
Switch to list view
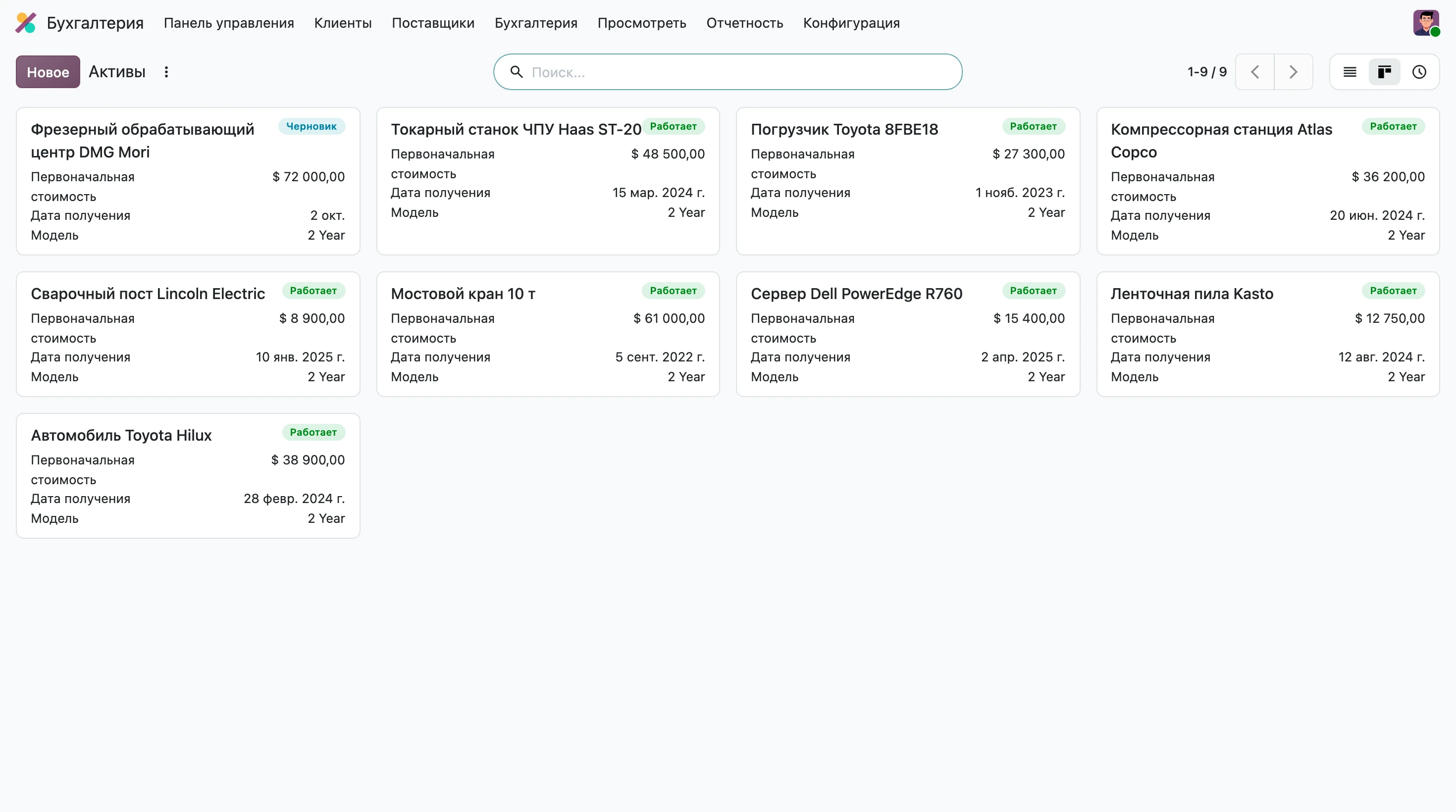[x=1350, y=72]
